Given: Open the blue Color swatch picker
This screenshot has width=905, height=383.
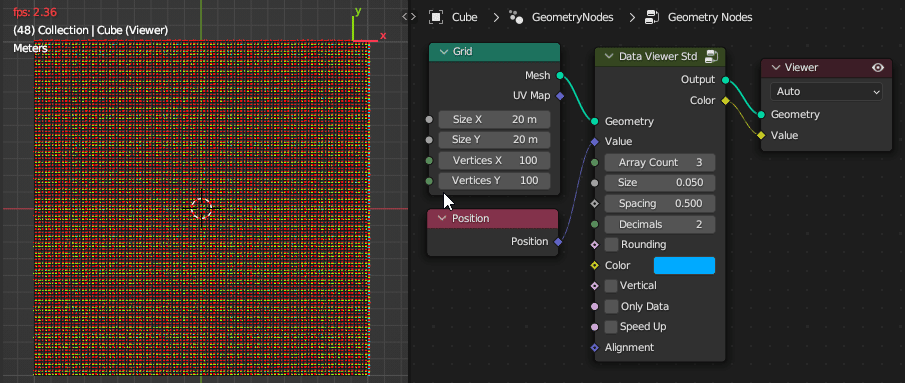Looking at the screenshot, I should pyautogui.click(x=684, y=265).
